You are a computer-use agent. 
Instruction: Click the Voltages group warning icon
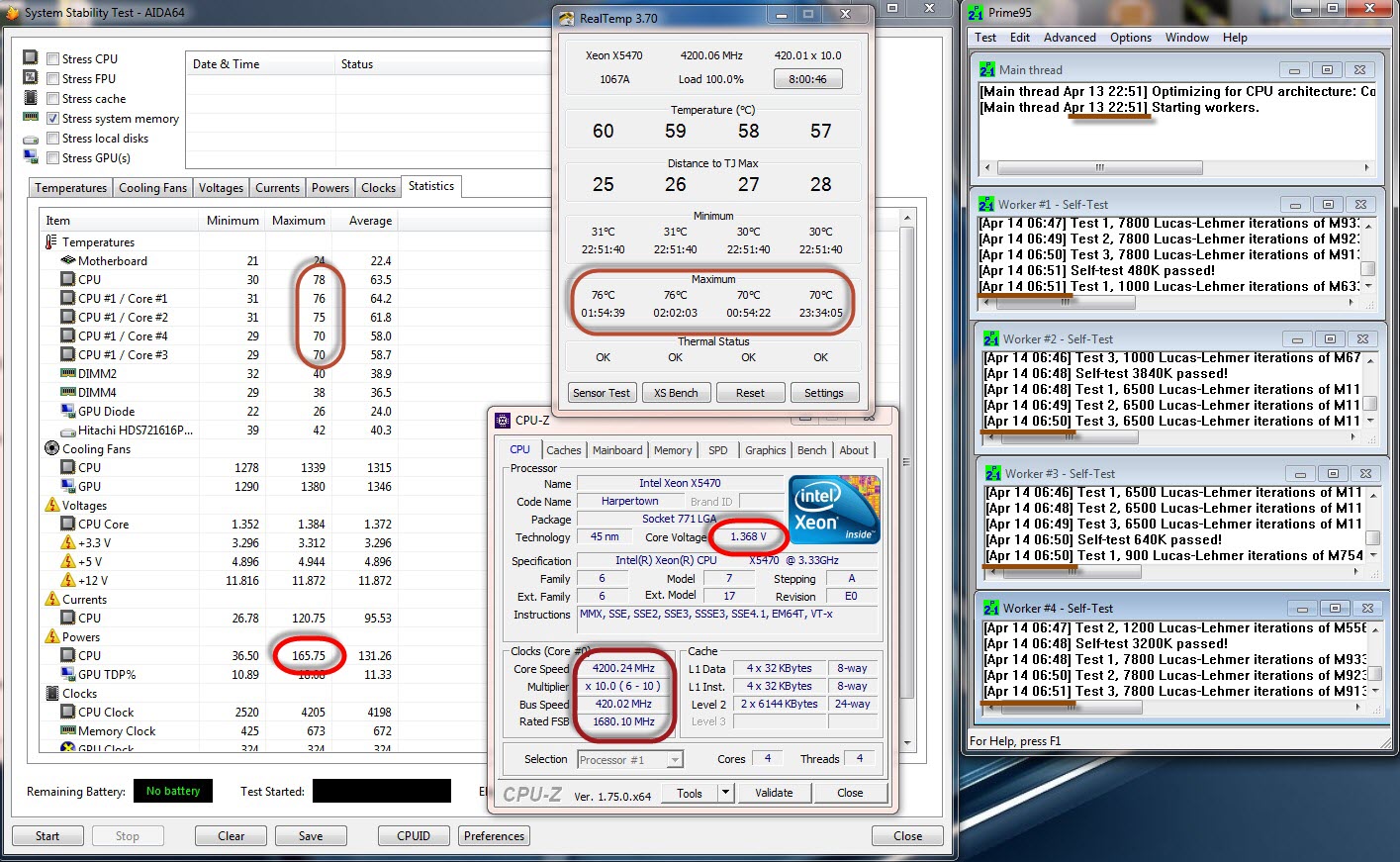click(x=51, y=506)
